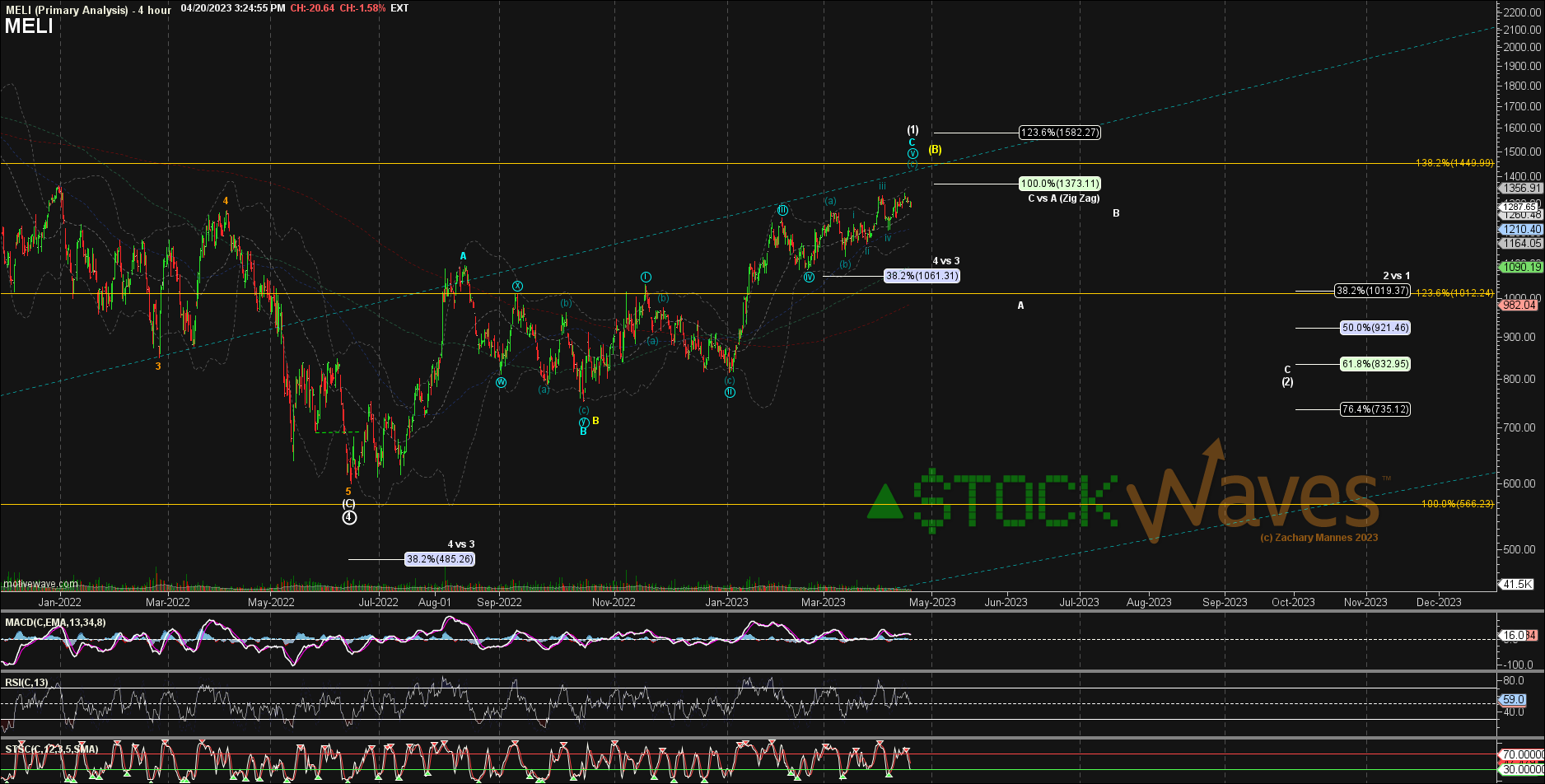The width and height of the screenshot is (1545, 784).
Task: Click the Jul-2022 date on the time axis
Action: pos(378,602)
